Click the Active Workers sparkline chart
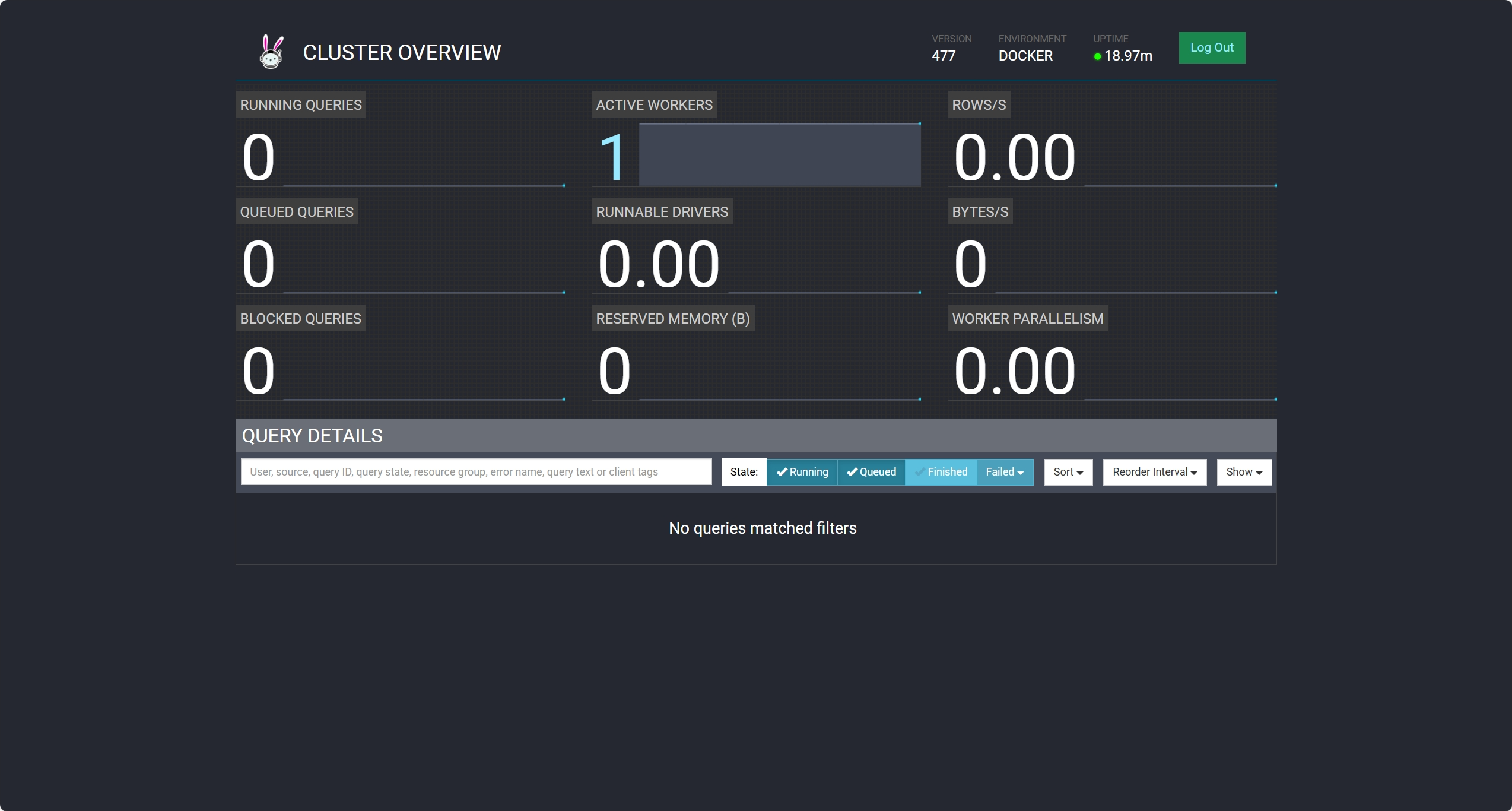Viewport: 1512px width, 811px height. pos(779,155)
